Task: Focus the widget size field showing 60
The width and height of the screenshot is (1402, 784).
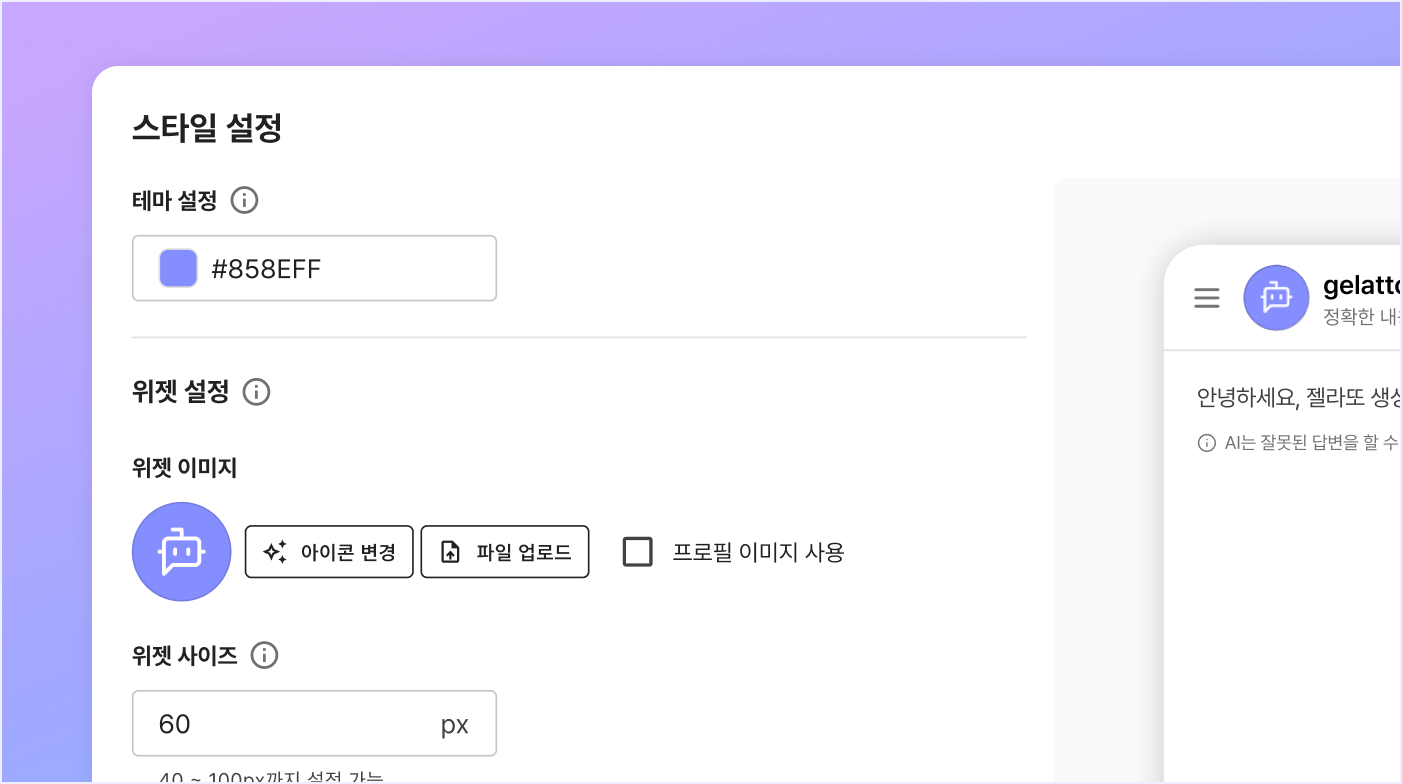Action: pos(290,724)
